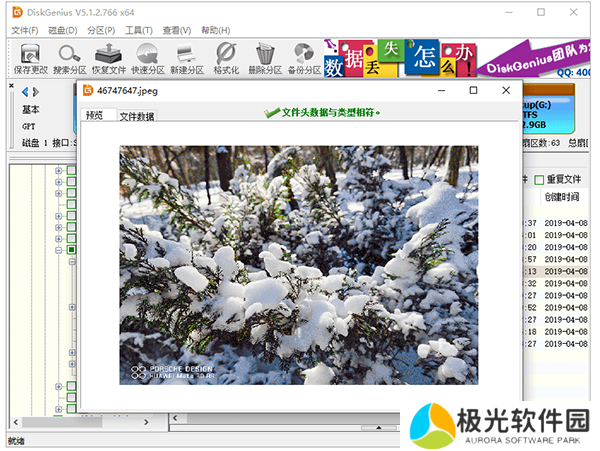Open the 备份分区 (Backup Partition) tool
600x451 pixels.
pyautogui.click(x=303, y=59)
